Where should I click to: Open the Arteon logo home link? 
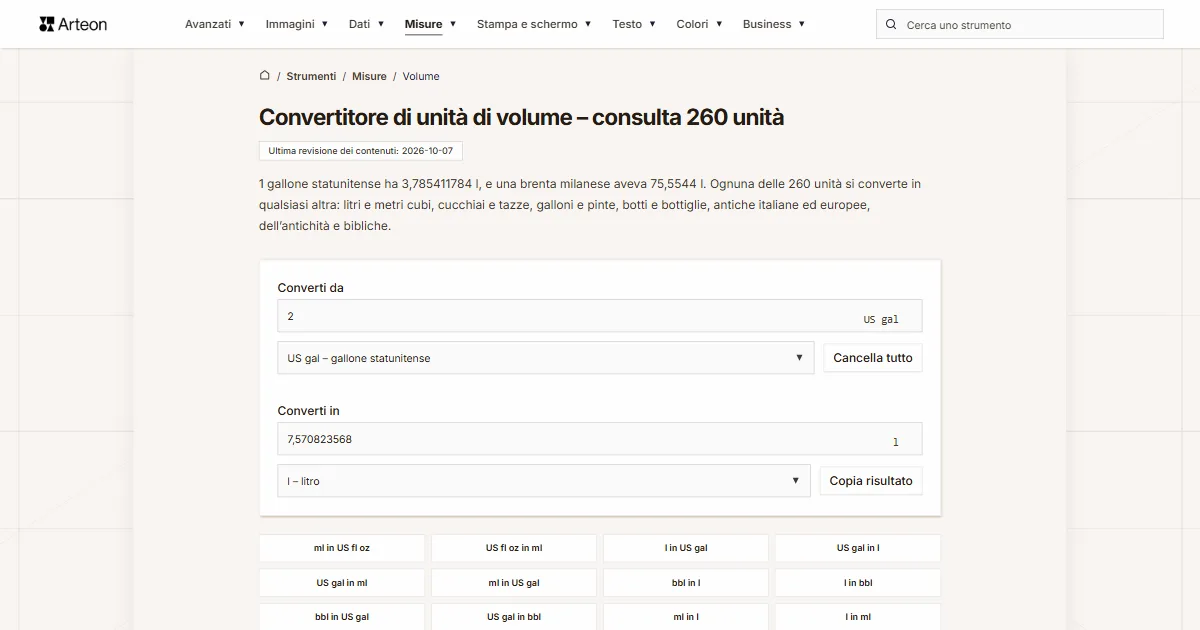click(73, 24)
